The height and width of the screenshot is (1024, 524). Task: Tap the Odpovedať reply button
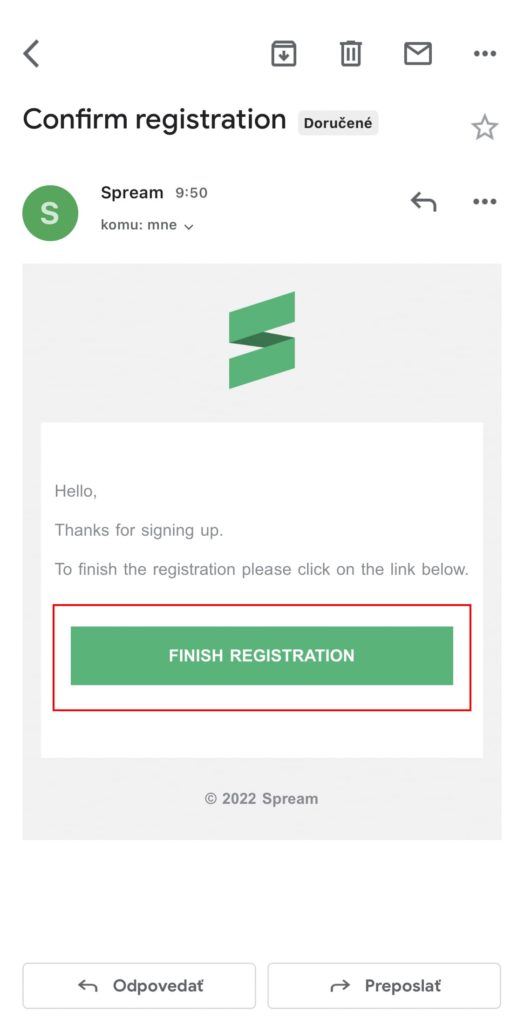point(139,985)
